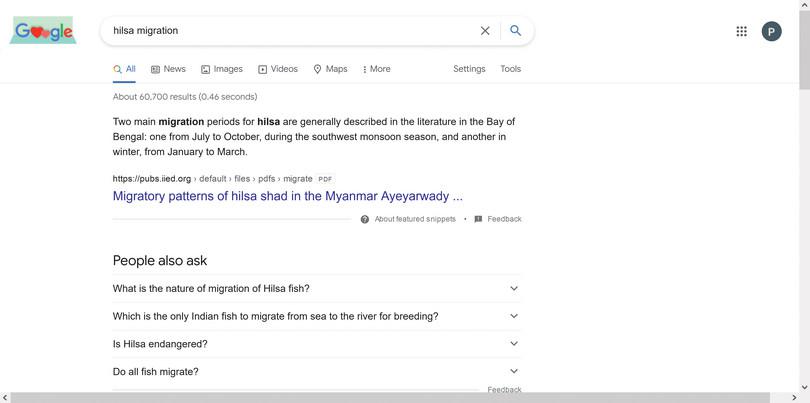The image size is (810, 403).
Task: Open search Settings
Action: tap(469, 69)
